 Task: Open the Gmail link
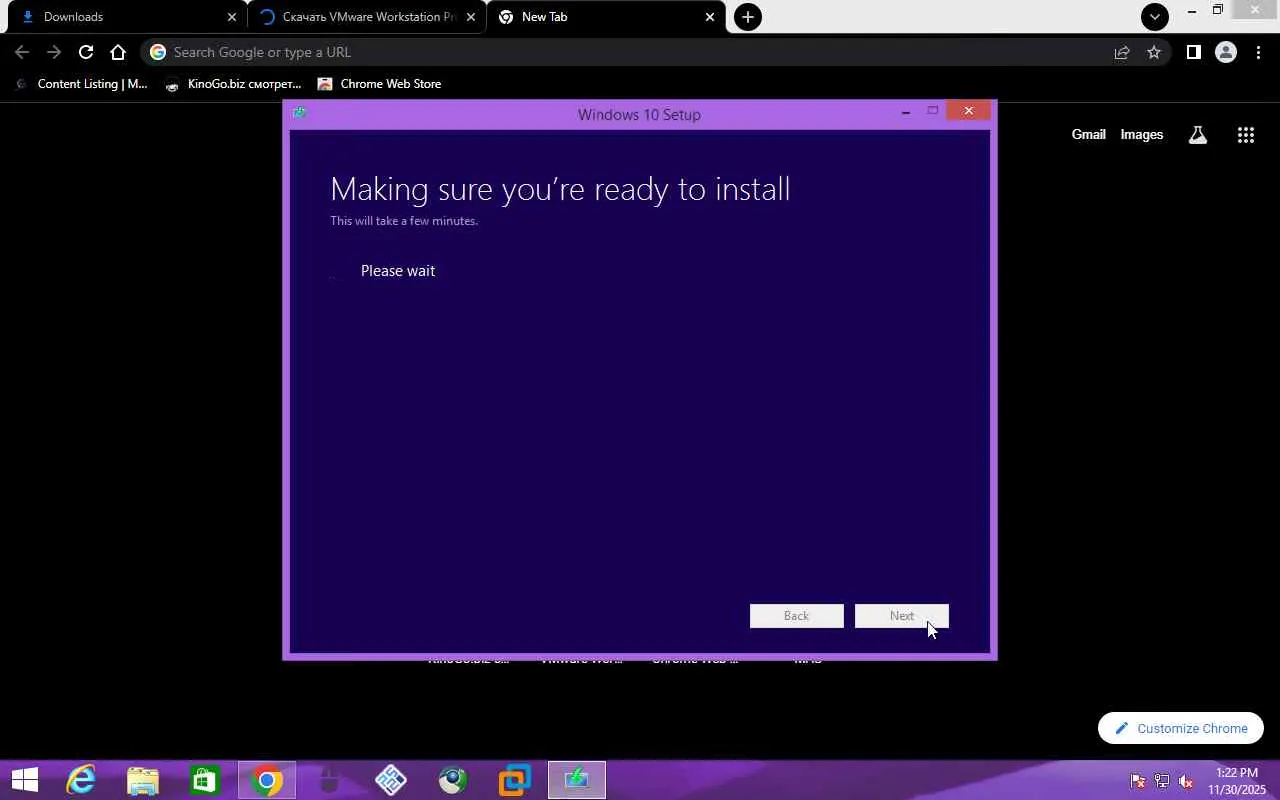[1089, 135]
